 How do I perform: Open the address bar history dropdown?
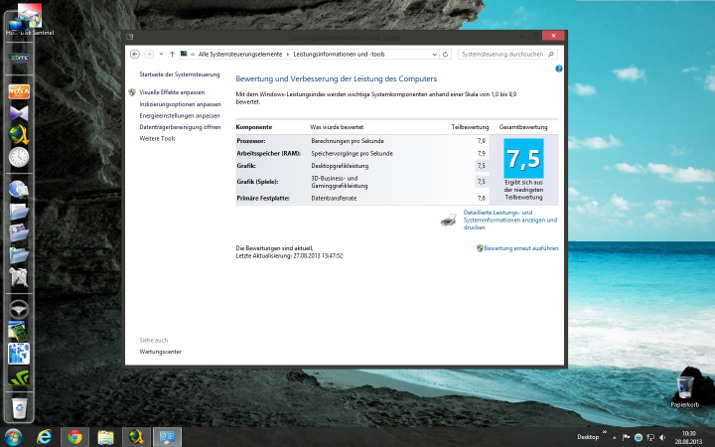(x=434, y=54)
